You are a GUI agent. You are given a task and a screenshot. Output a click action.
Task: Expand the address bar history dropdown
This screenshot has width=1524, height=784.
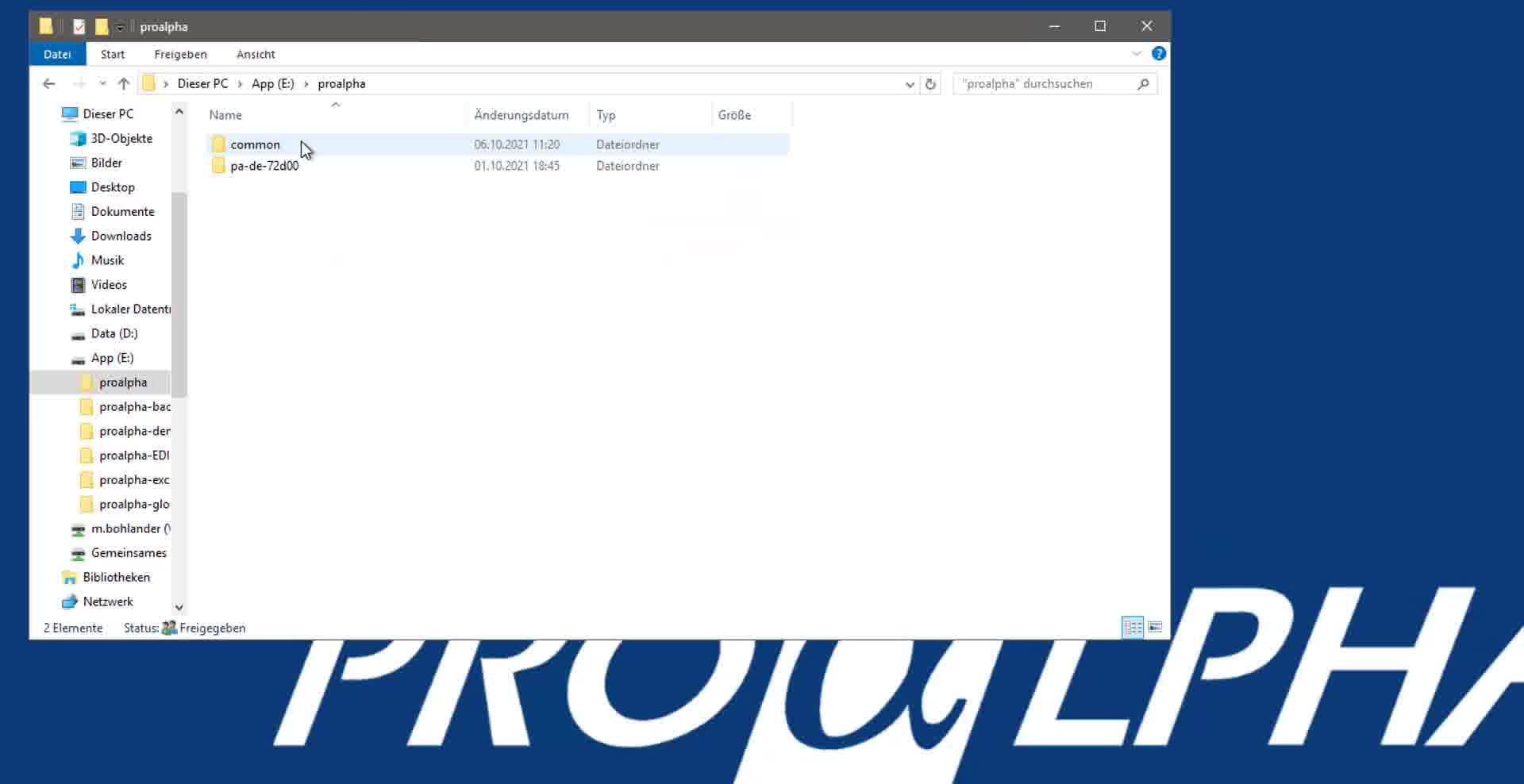[910, 84]
